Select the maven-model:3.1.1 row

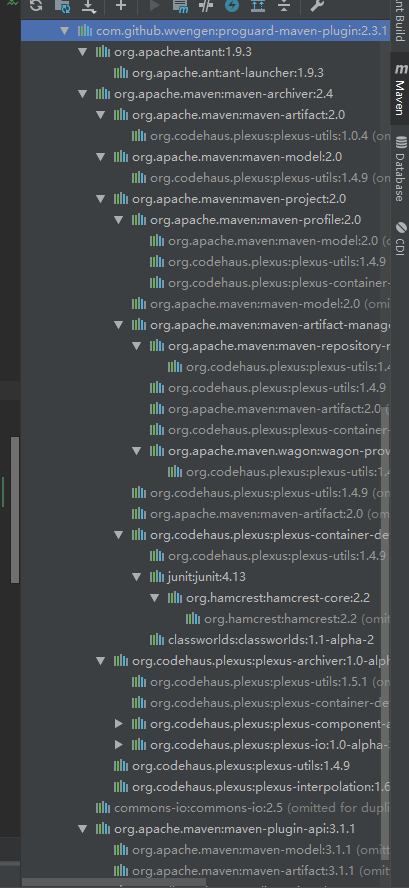point(205,849)
